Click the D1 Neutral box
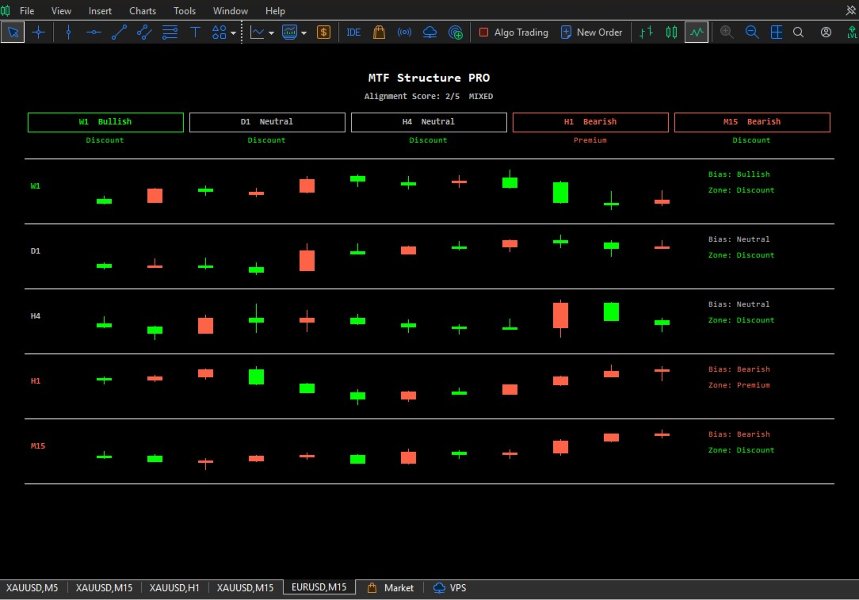 (x=267, y=122)
